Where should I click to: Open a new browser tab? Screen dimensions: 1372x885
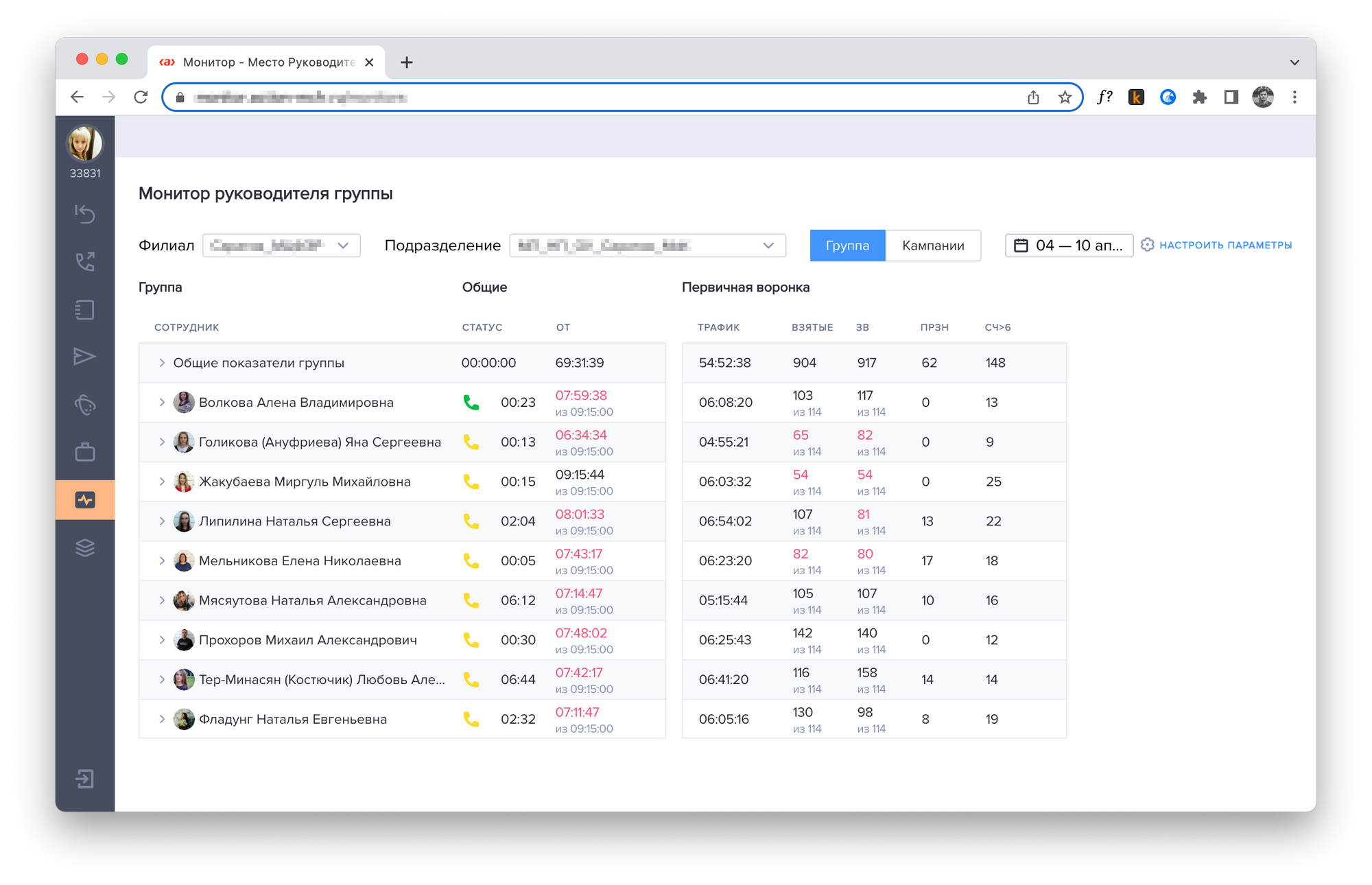coord(407,62)
